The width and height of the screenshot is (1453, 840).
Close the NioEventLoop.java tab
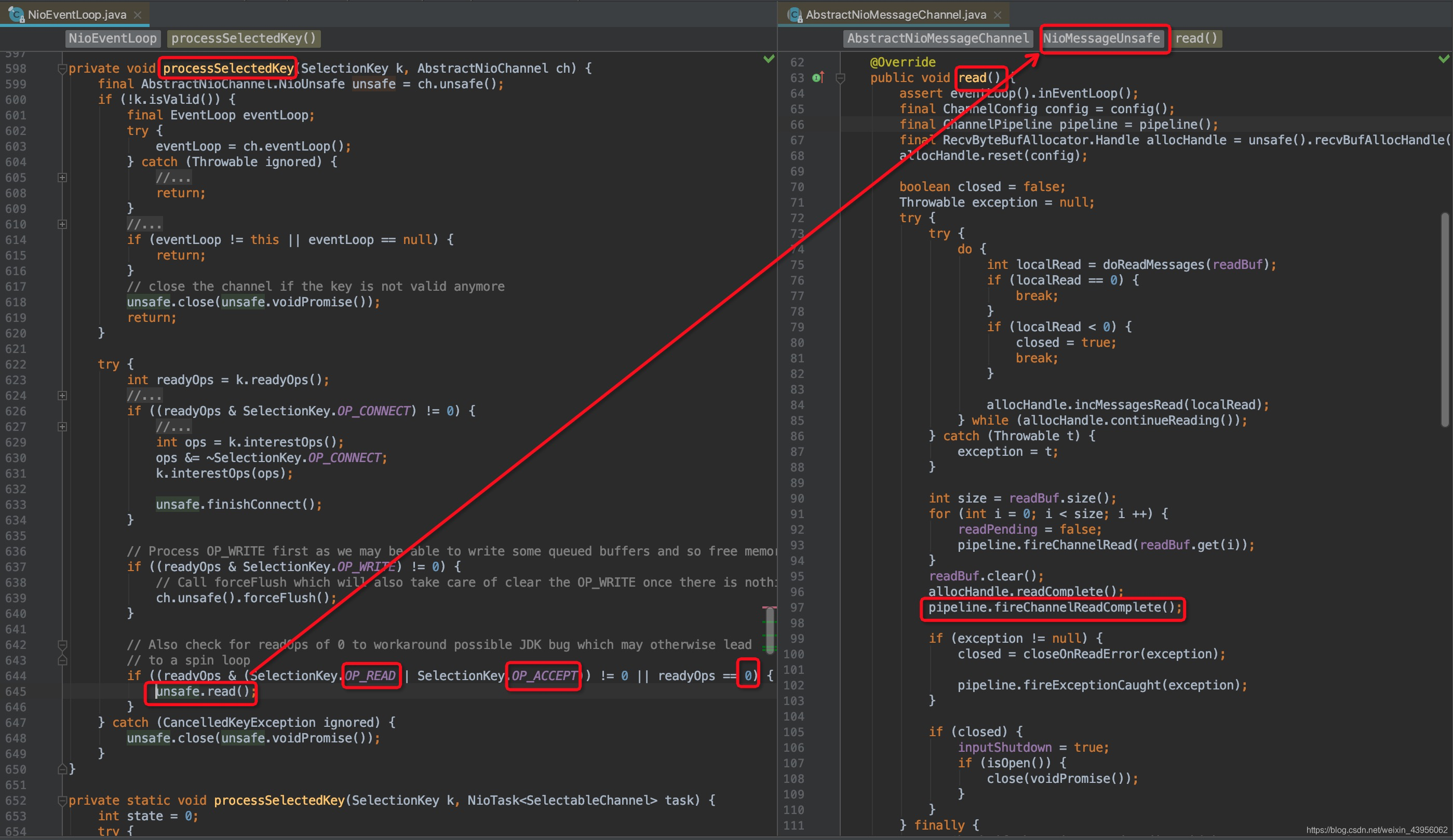tap(138, 15)
